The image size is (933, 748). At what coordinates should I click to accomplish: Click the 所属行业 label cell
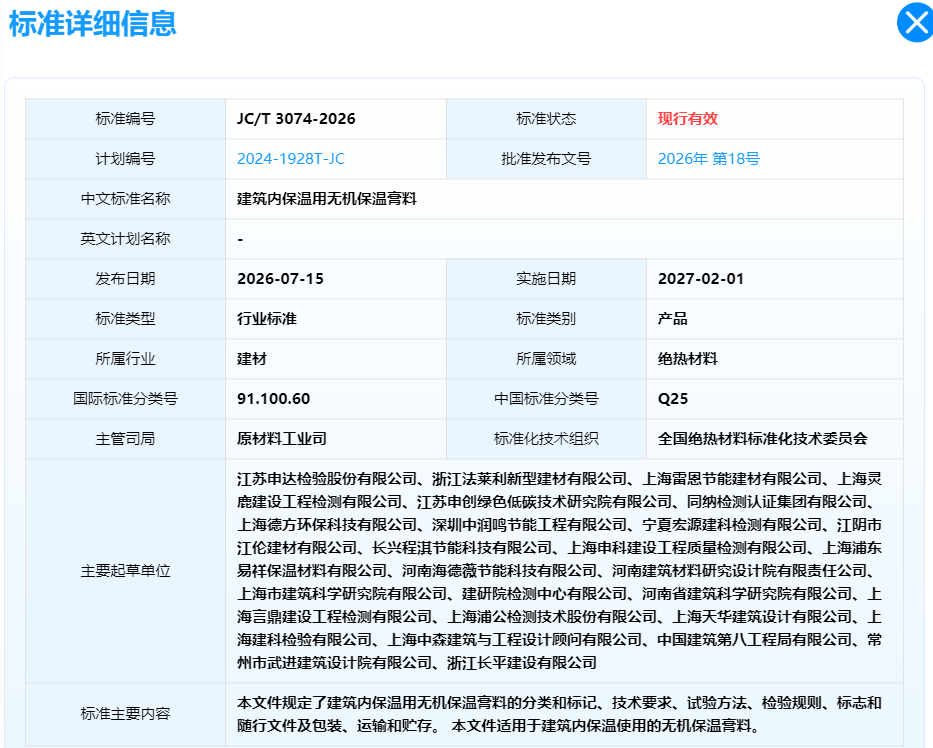126,359
